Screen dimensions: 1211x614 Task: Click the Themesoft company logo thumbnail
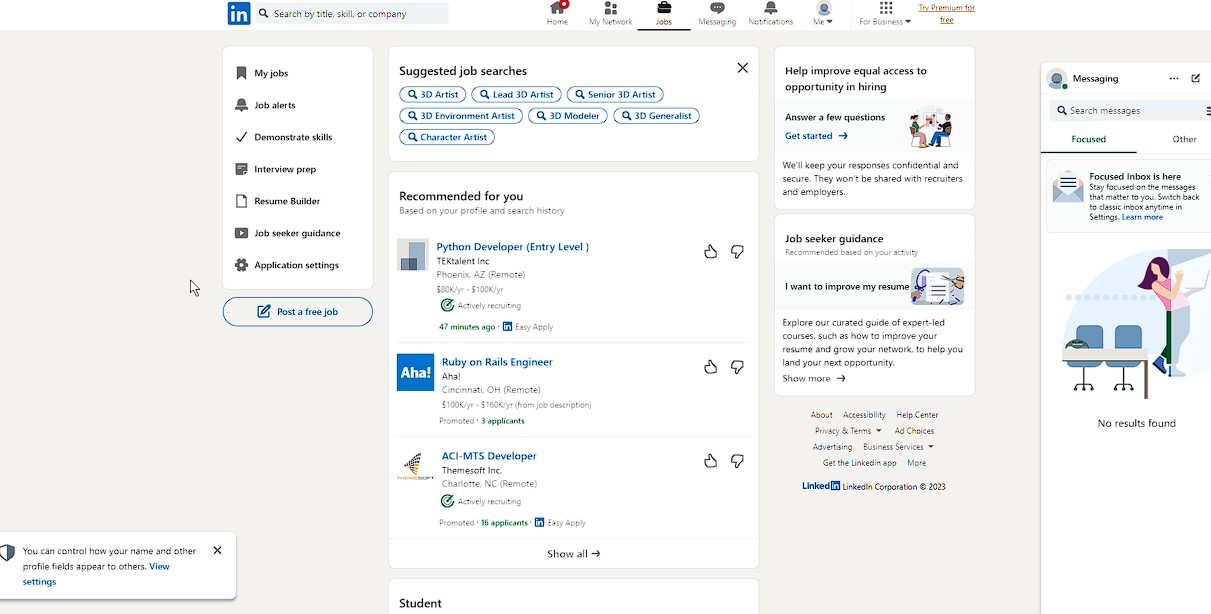pos(415,466)
